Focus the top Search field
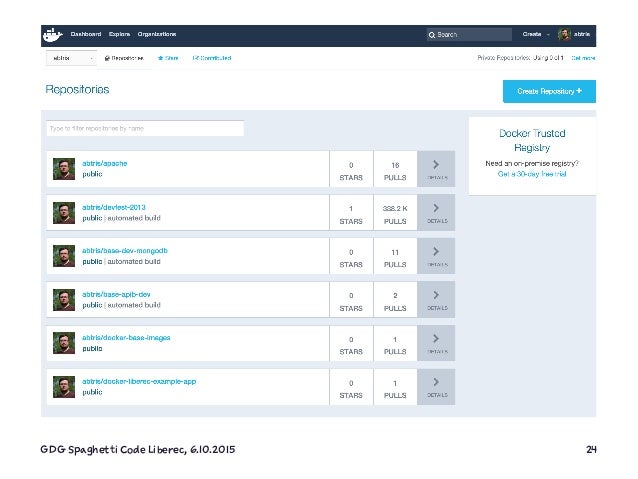Viewport: 638px width, 479px height. coord(469,35)
